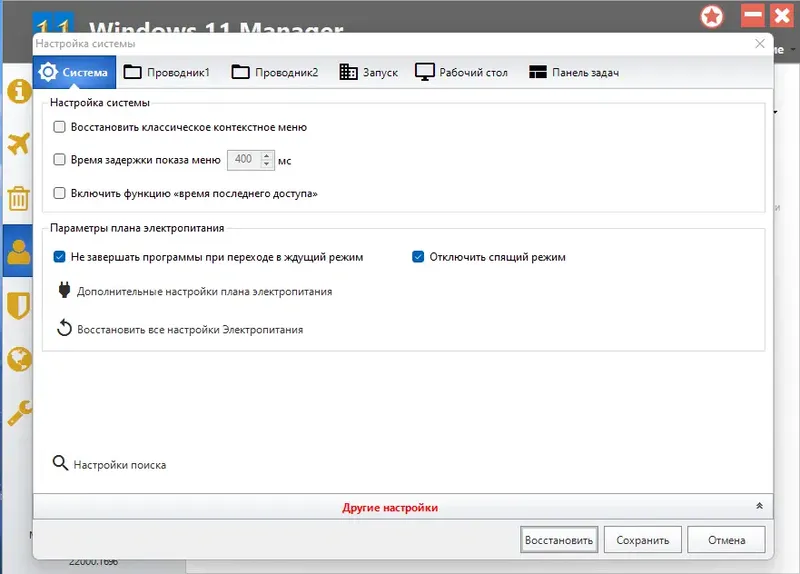Close the Настройка системы dialog
Viewport: 800px width, 574px height.
(760, 44)
